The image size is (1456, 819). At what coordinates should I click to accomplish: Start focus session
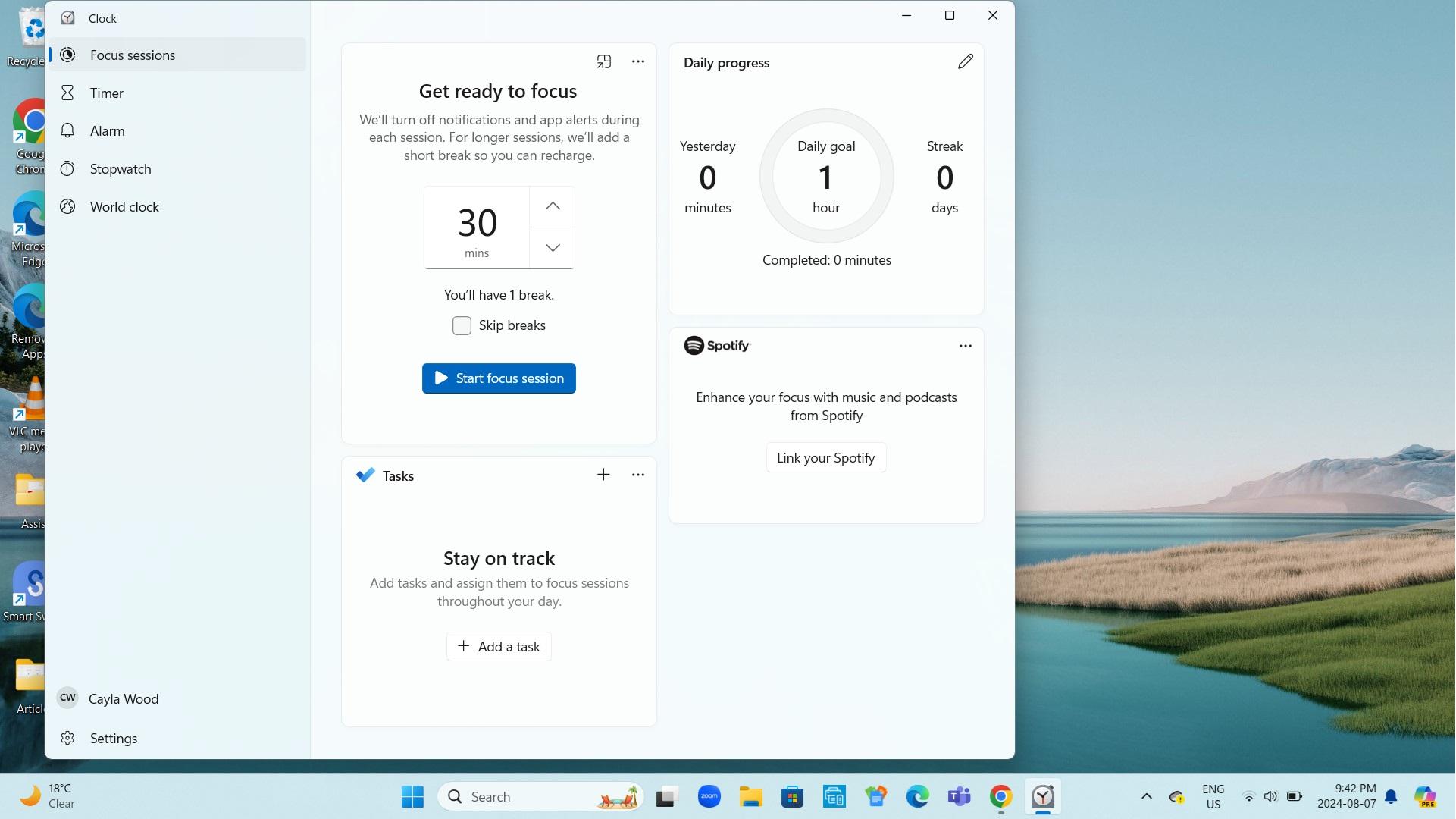click(x=499, y=378)
